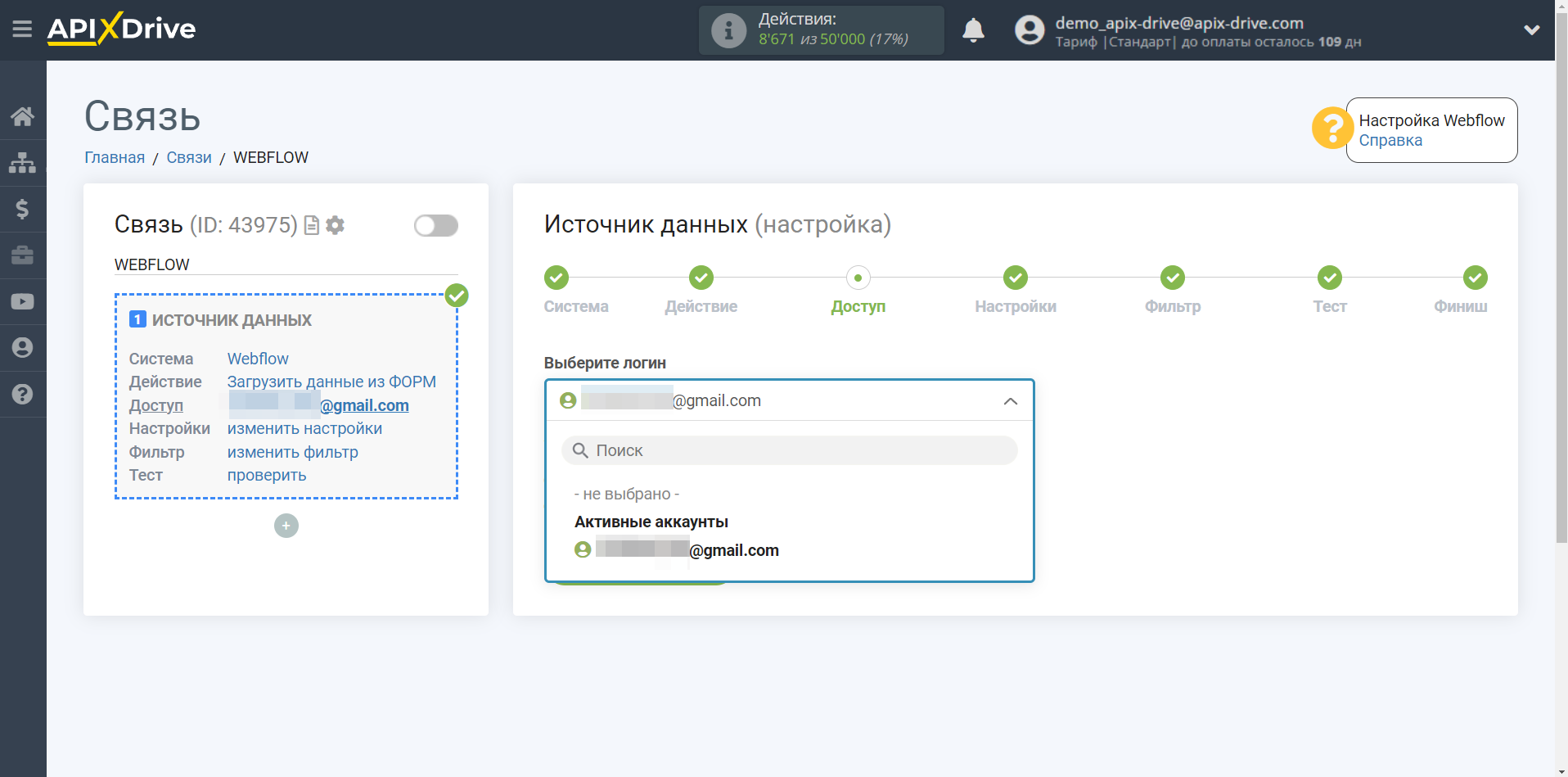Open billing dollar icon in sidebar

22,209
